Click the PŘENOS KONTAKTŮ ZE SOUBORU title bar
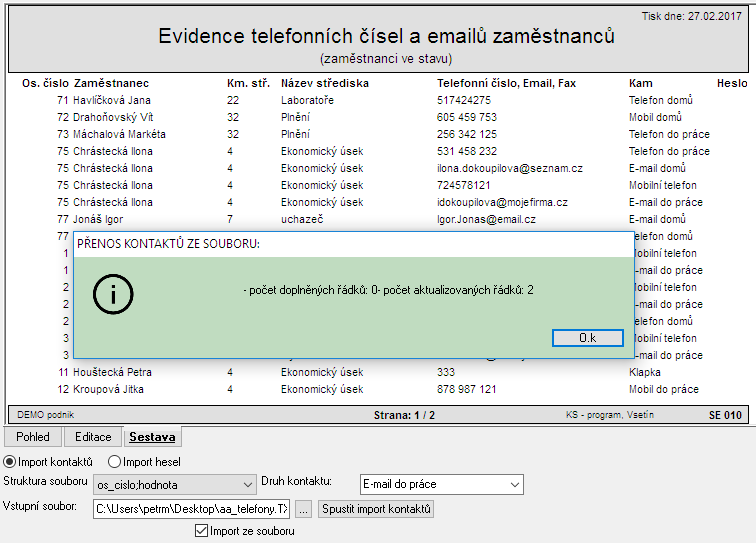Image resolution: width=756 pixels, height=543 pixels. 353,244
